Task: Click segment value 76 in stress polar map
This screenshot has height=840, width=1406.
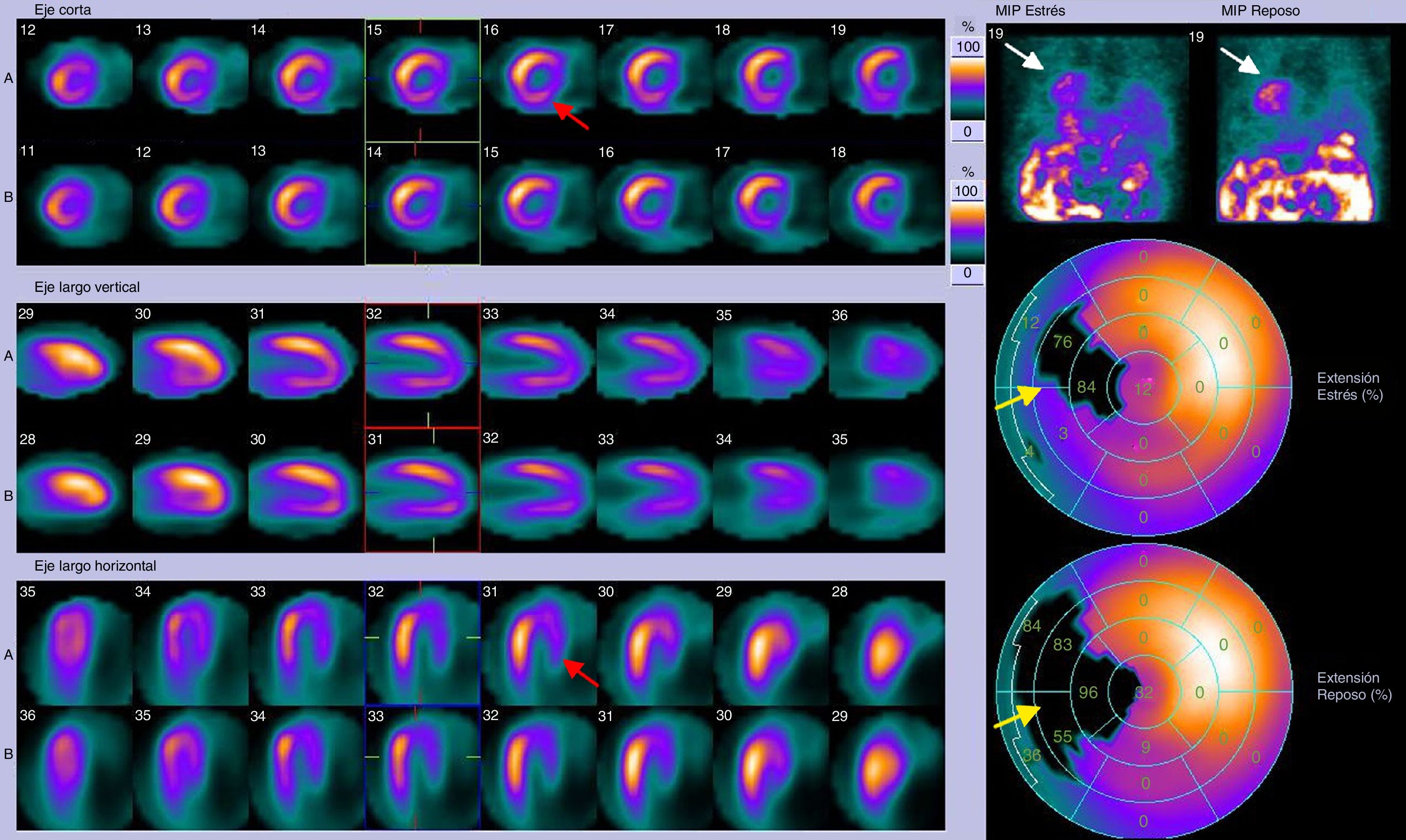Action: click(1062, 342)
